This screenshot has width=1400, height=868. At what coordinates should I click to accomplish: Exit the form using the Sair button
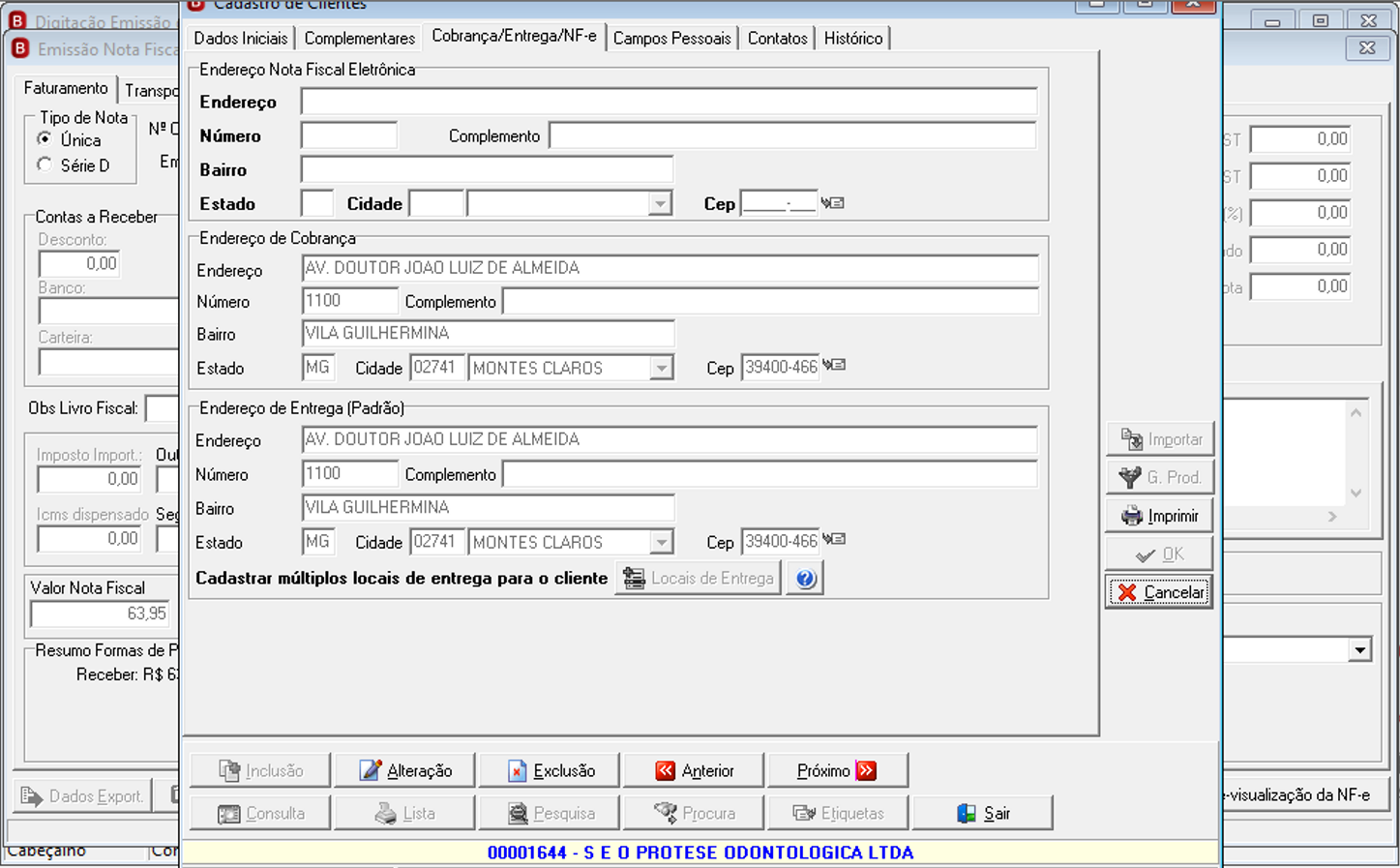pyautogui.click(x=982, y=814)
